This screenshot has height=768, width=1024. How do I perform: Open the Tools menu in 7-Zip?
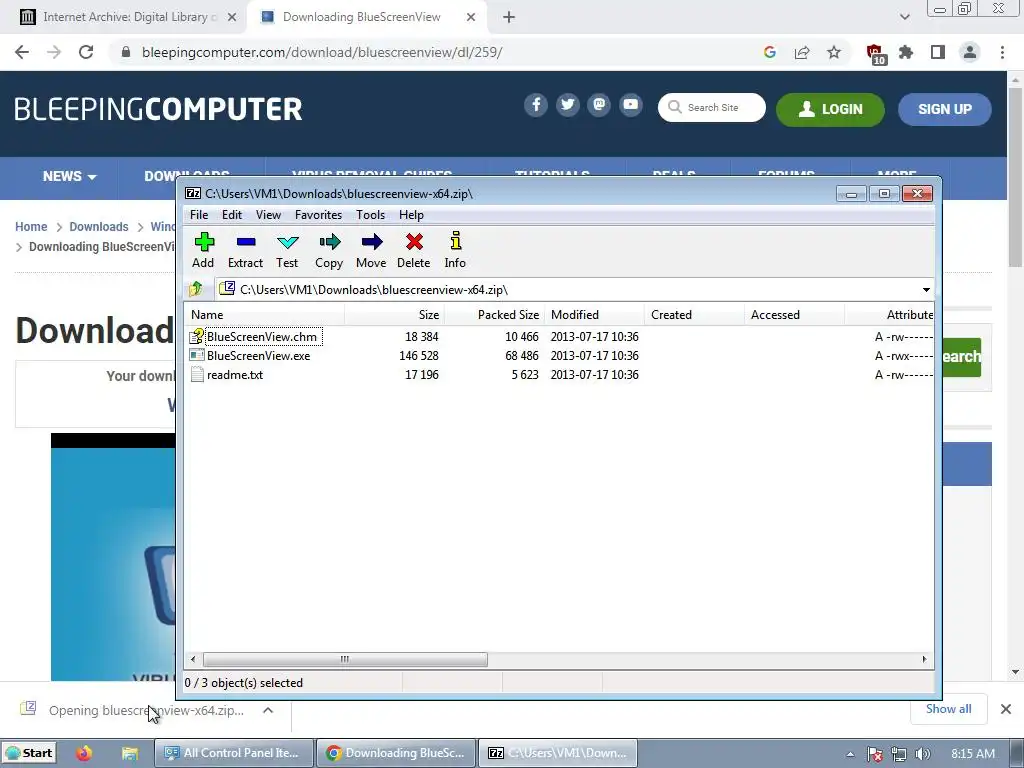370,215
